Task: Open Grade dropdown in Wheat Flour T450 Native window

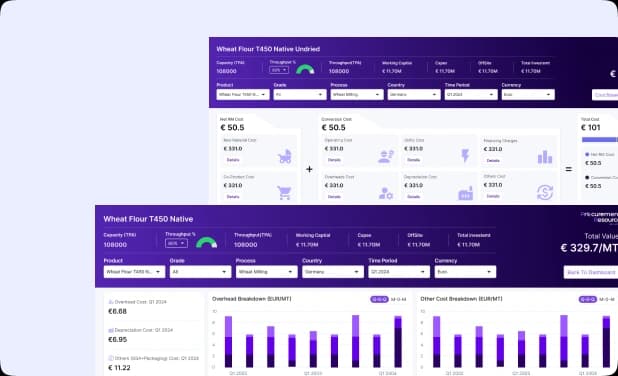Action: 200,272
